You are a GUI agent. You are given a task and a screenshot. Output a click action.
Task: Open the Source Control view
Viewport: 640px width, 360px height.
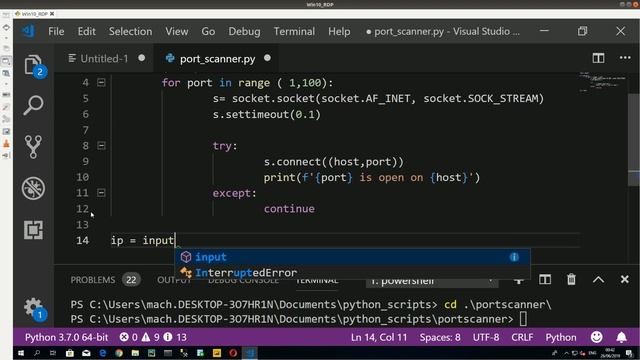pos(33,147)
